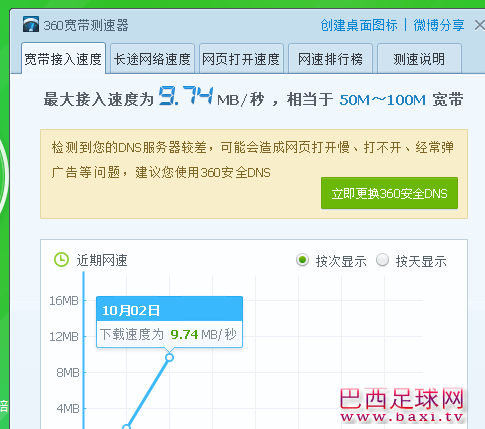Click the 16MB axis label
Image resolution: width=485 pixels, height=429 pixels.
tap(64, 301)
